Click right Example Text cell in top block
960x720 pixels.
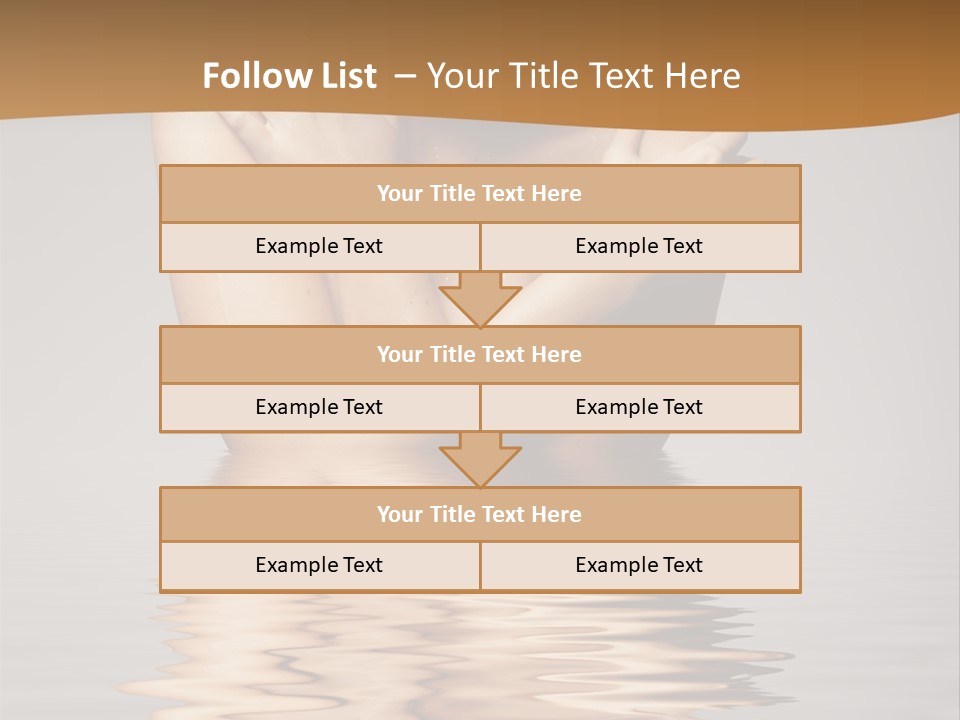coord(639,246)
